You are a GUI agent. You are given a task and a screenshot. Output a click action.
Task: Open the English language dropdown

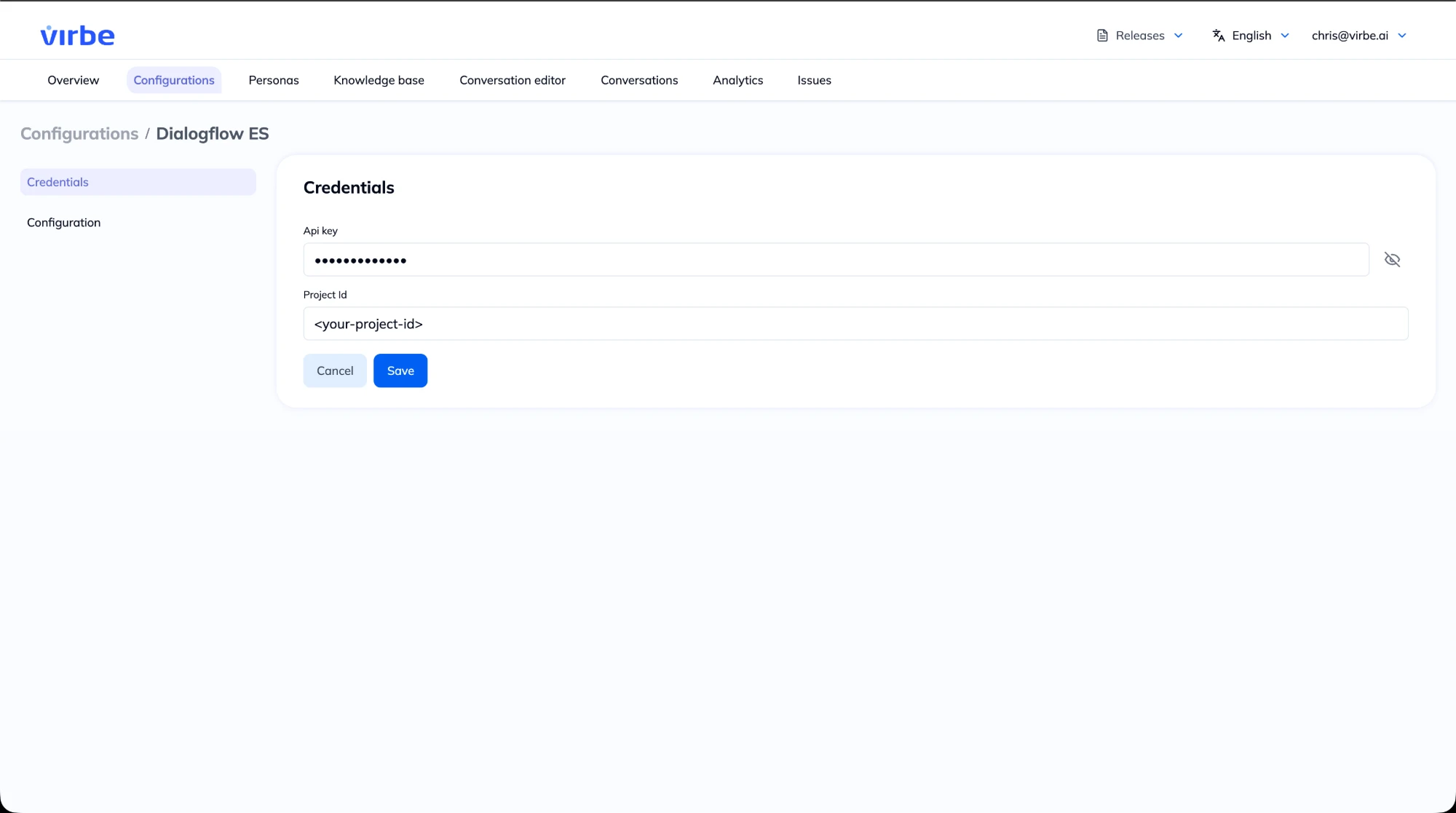[x=1251, y=36]
